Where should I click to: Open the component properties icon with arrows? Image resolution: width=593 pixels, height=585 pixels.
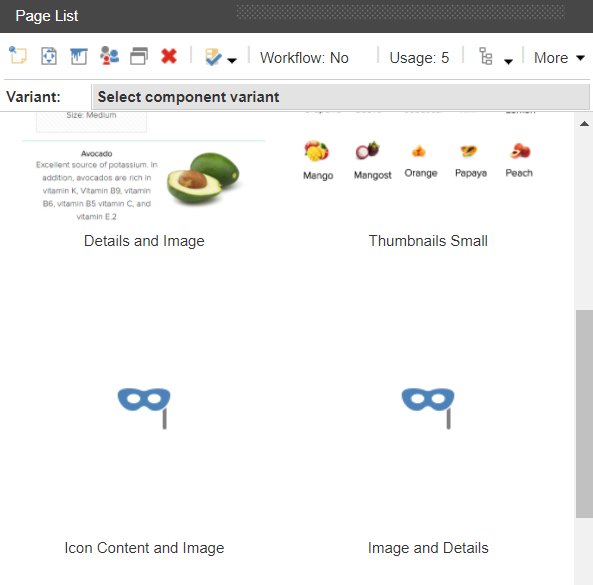pyautogui.click(x=49, y=56)
